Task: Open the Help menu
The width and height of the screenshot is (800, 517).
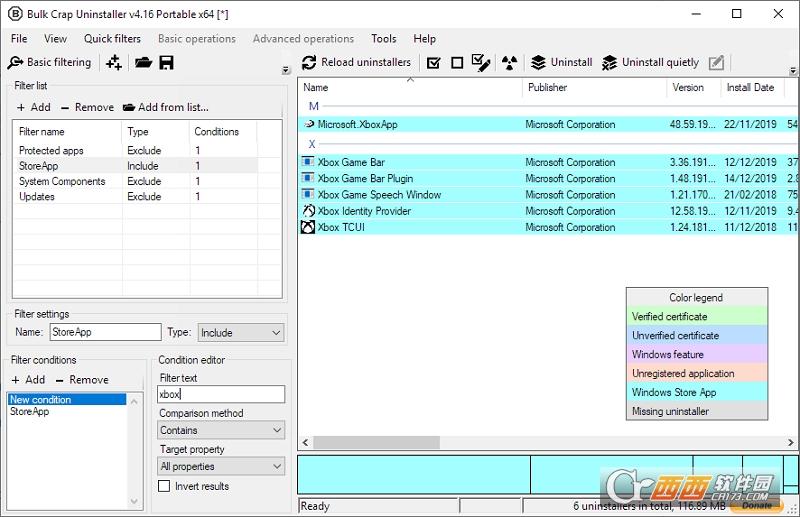Action: tap(424, 38)
